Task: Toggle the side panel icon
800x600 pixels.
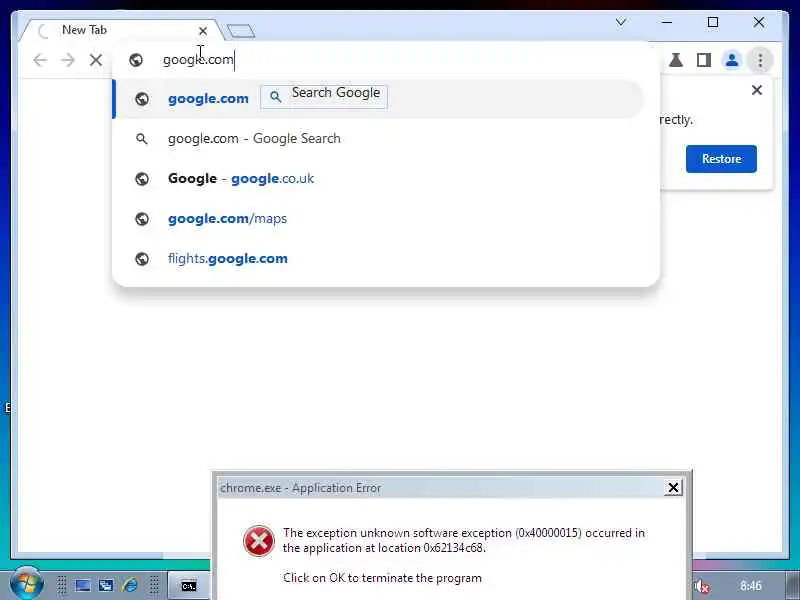Action: pos(704,60)
